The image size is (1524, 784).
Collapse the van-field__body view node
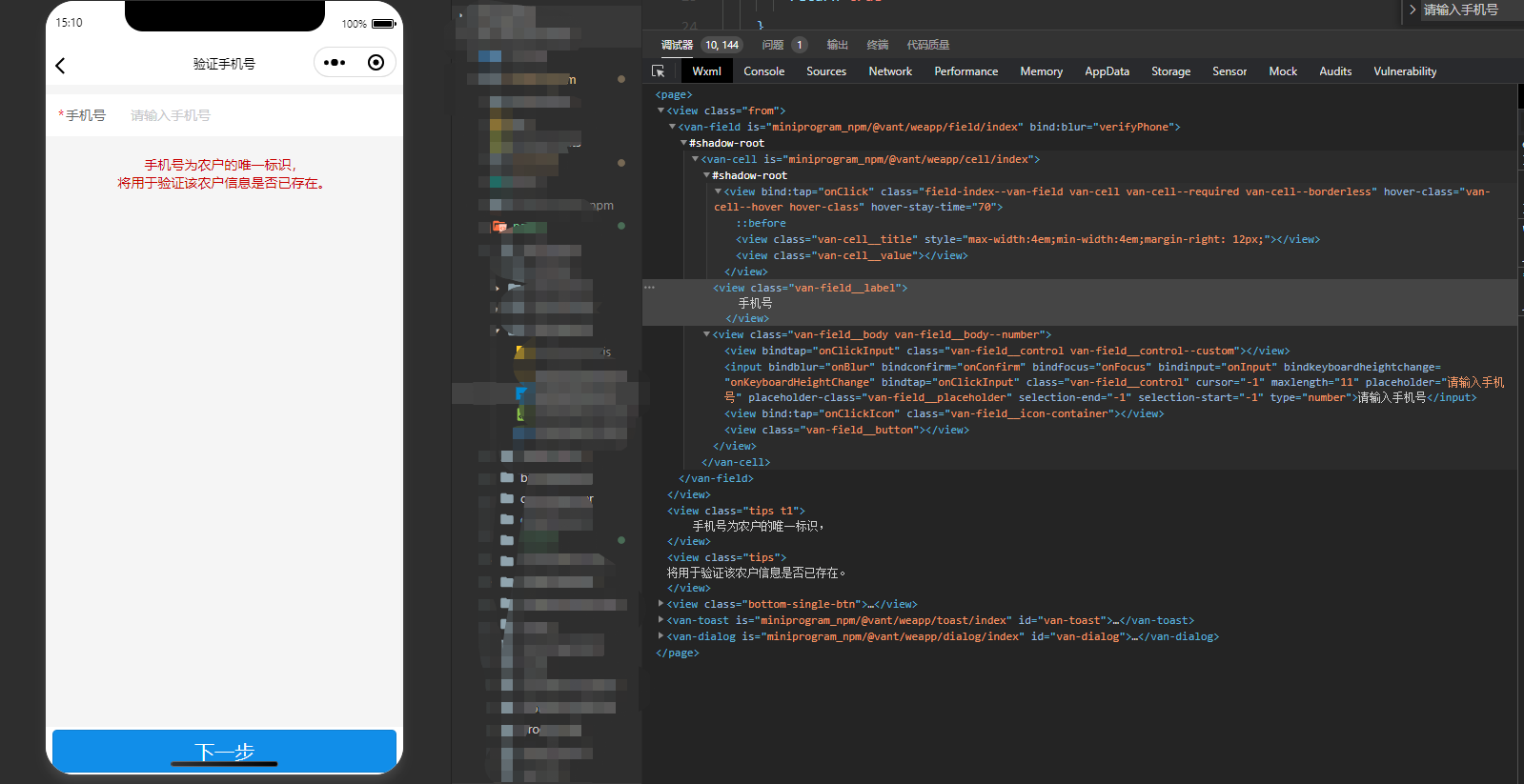(x=706, y=334)
